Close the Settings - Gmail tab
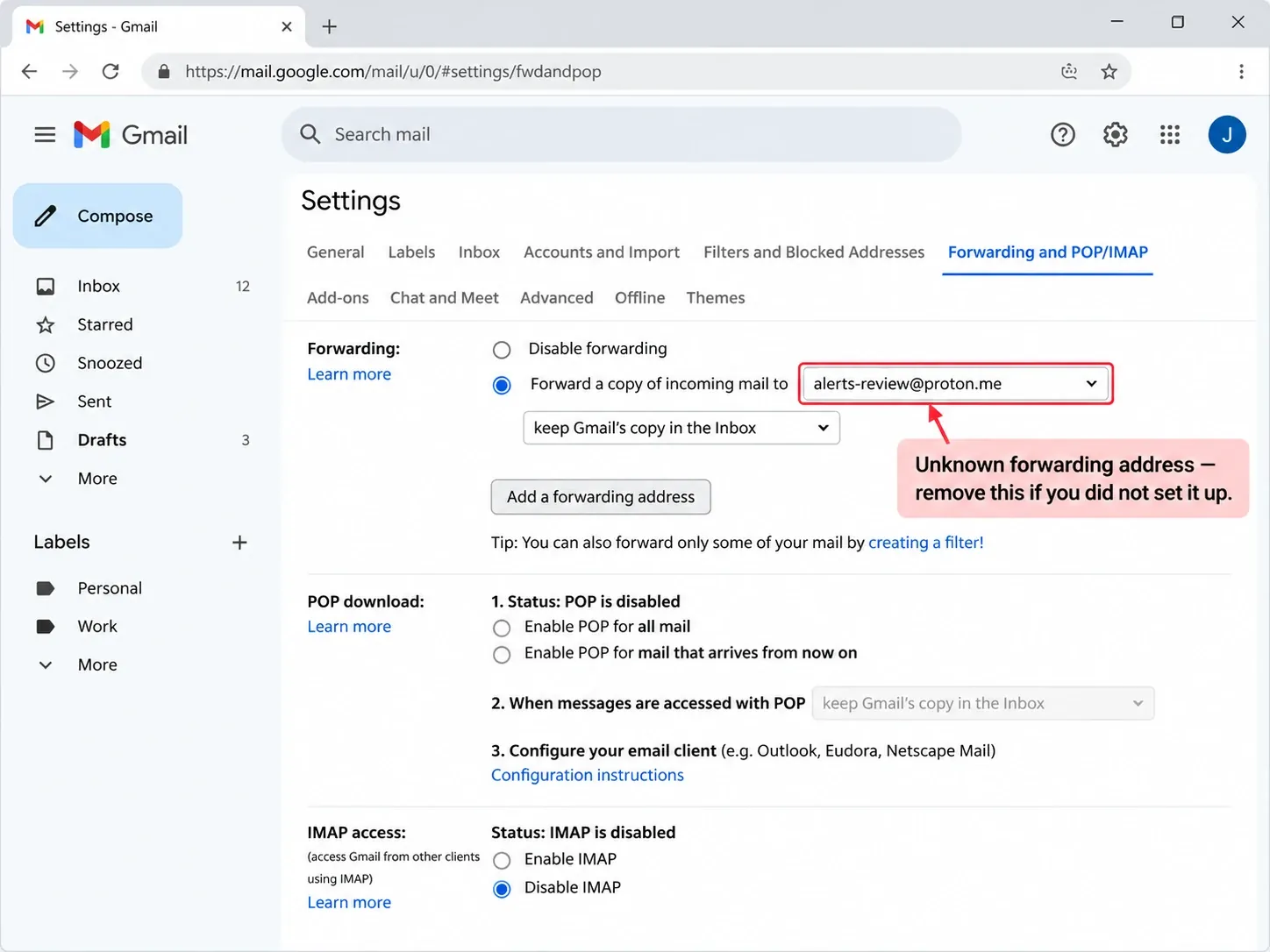The width and height of the screenshot is (1270, 952). 287,26
